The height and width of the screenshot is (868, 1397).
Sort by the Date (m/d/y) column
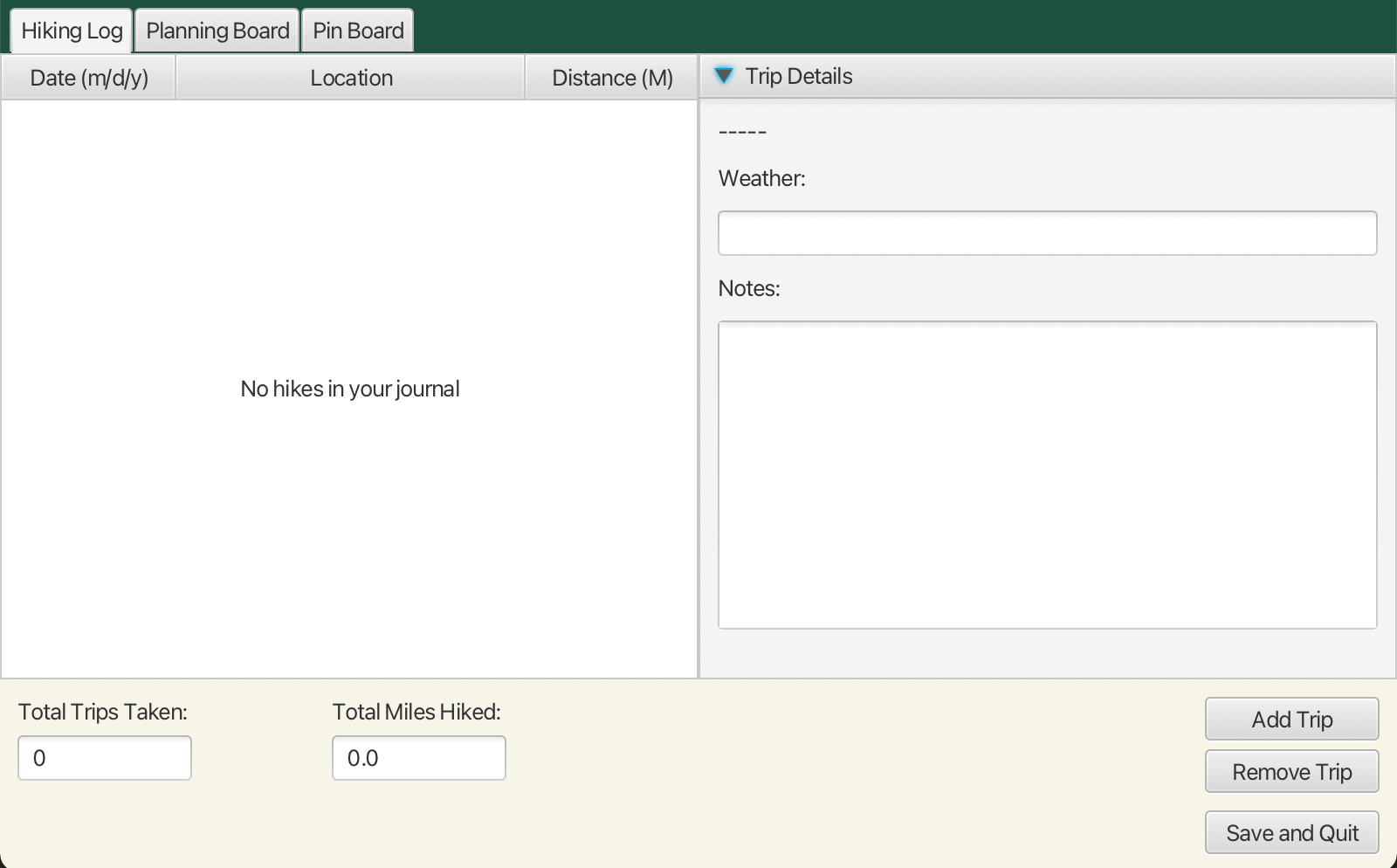[x=87, y=77]
